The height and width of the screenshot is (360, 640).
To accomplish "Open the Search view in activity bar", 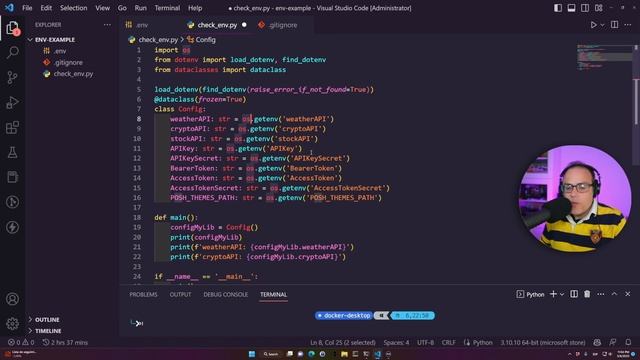I will coord(12,53).
